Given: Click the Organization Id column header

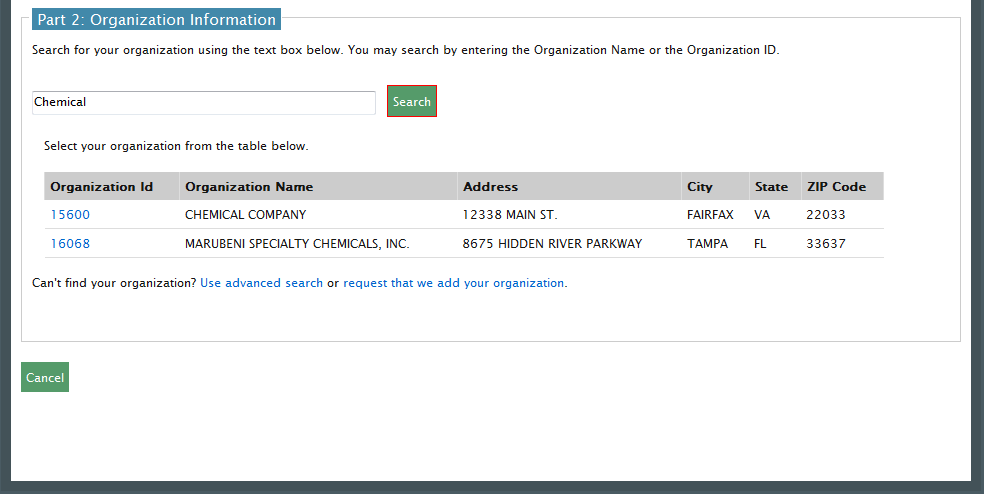Looking at the screenshot, I should 112,186.
